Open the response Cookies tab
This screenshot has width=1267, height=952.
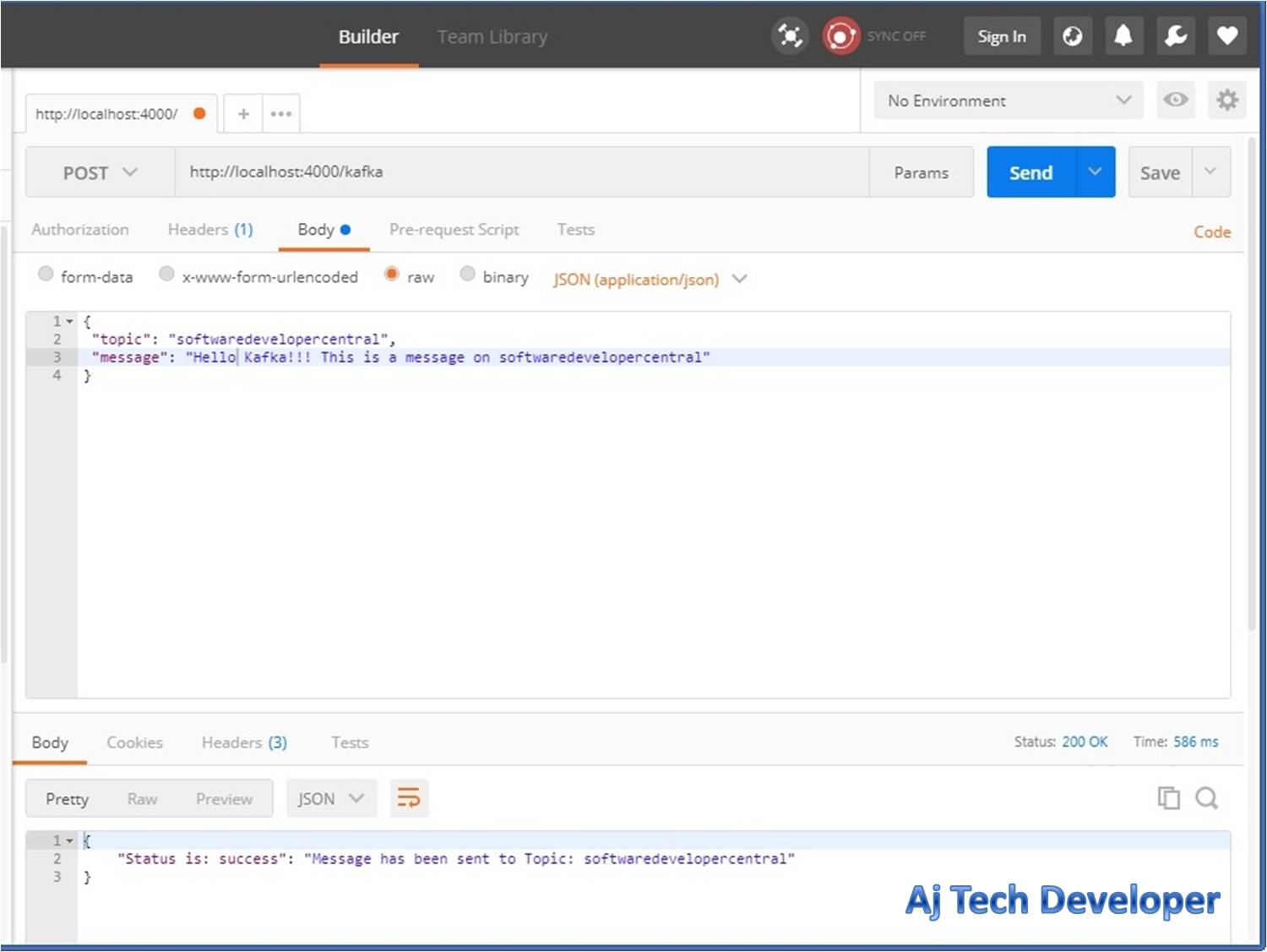[x=134, y=743]
